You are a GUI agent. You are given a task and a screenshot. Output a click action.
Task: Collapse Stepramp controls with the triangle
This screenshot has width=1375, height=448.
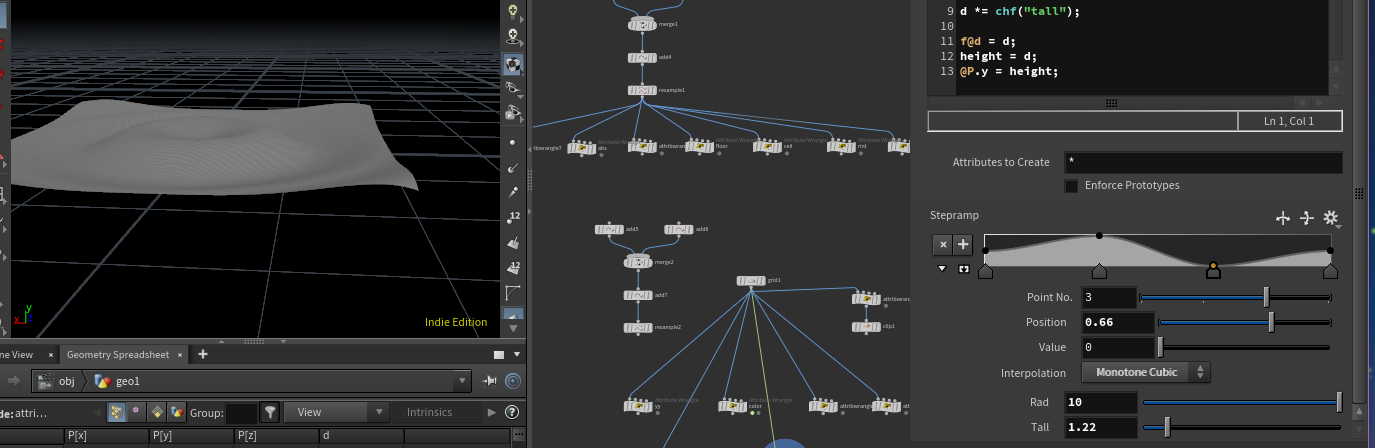click(942, 269)
